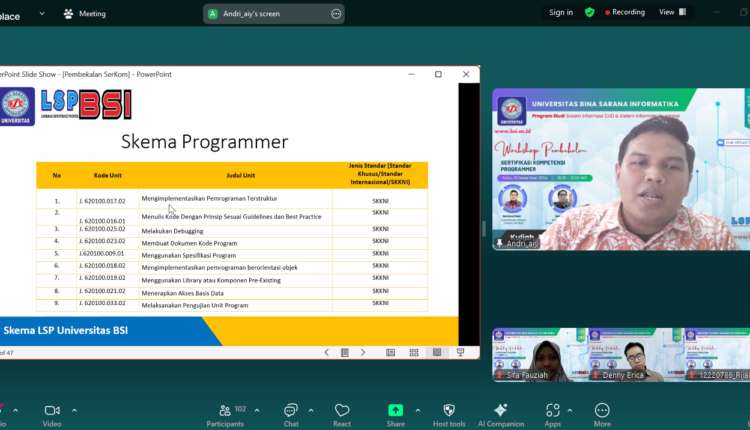Click row Membuat Dokumen Kode Program

click(232, 242)
